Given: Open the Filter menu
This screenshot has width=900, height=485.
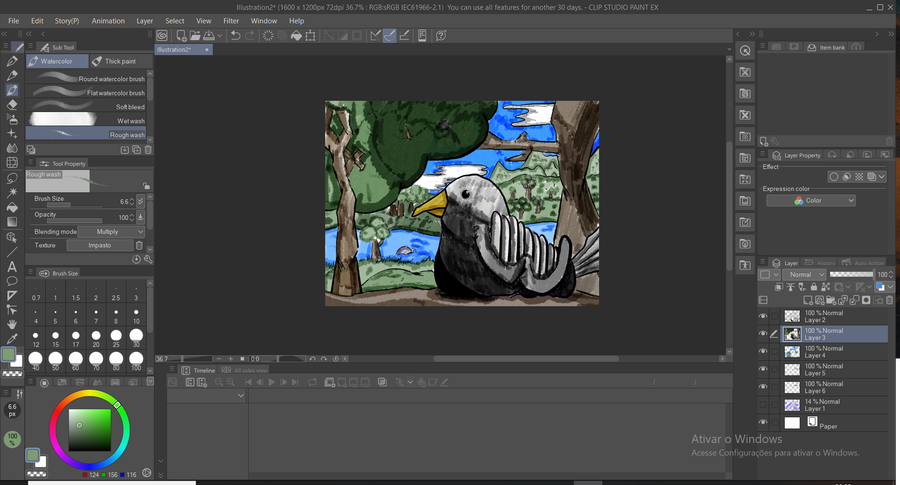Looking at the screenshot, I should [231, 21].
